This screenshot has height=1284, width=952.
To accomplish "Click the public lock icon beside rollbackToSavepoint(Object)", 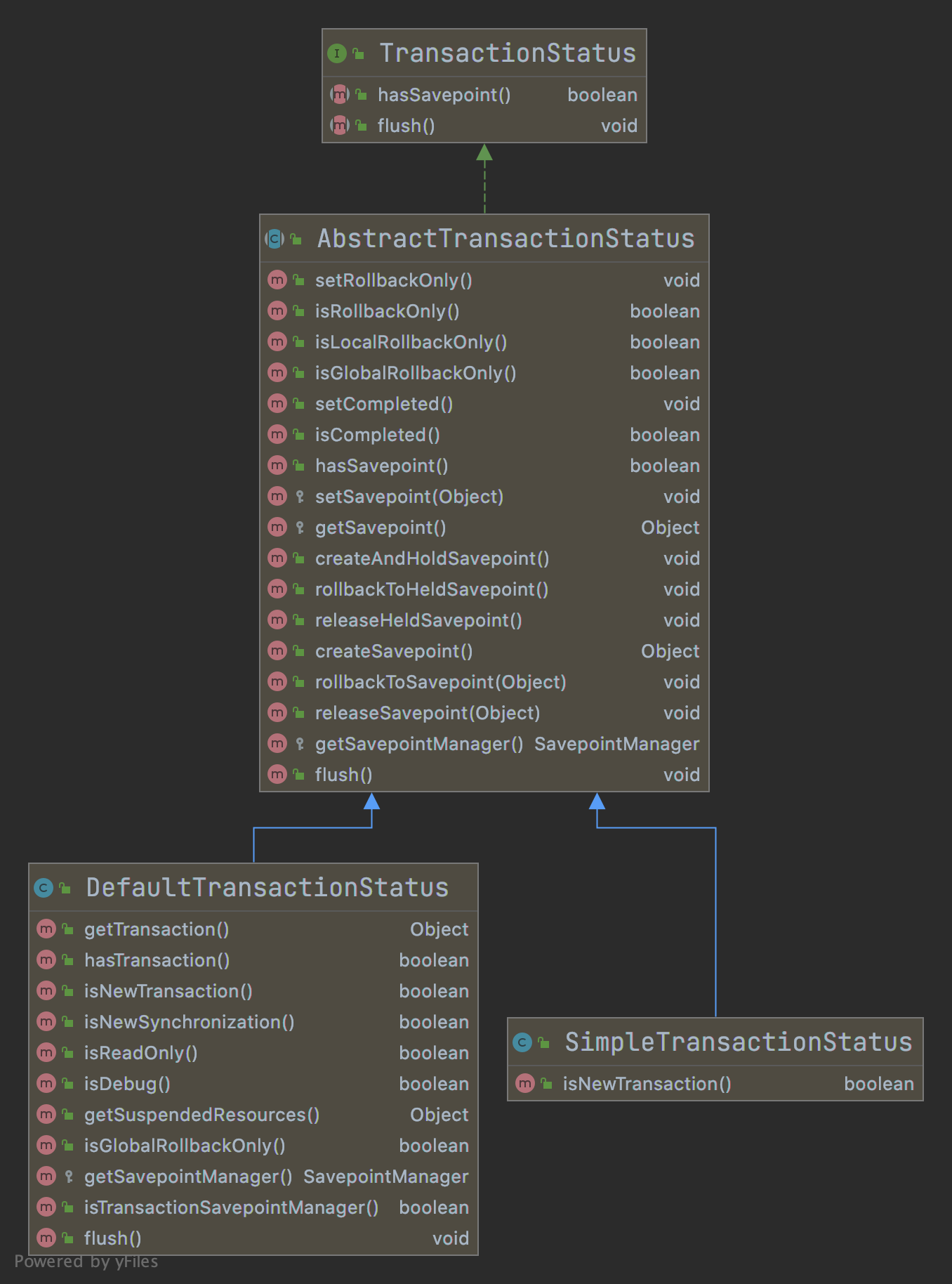I will pos(299,681).
